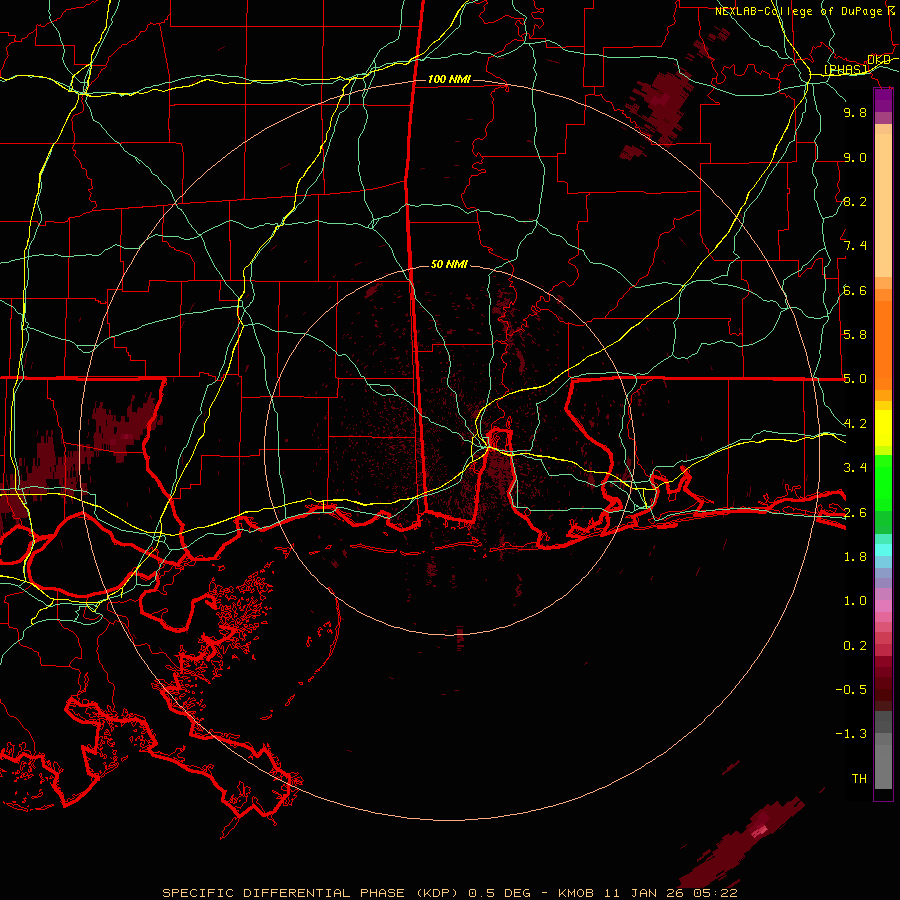This screenshot has height=900, width=900.
Task: Click the cyan swatch just above 1.8
Action: 883,550
